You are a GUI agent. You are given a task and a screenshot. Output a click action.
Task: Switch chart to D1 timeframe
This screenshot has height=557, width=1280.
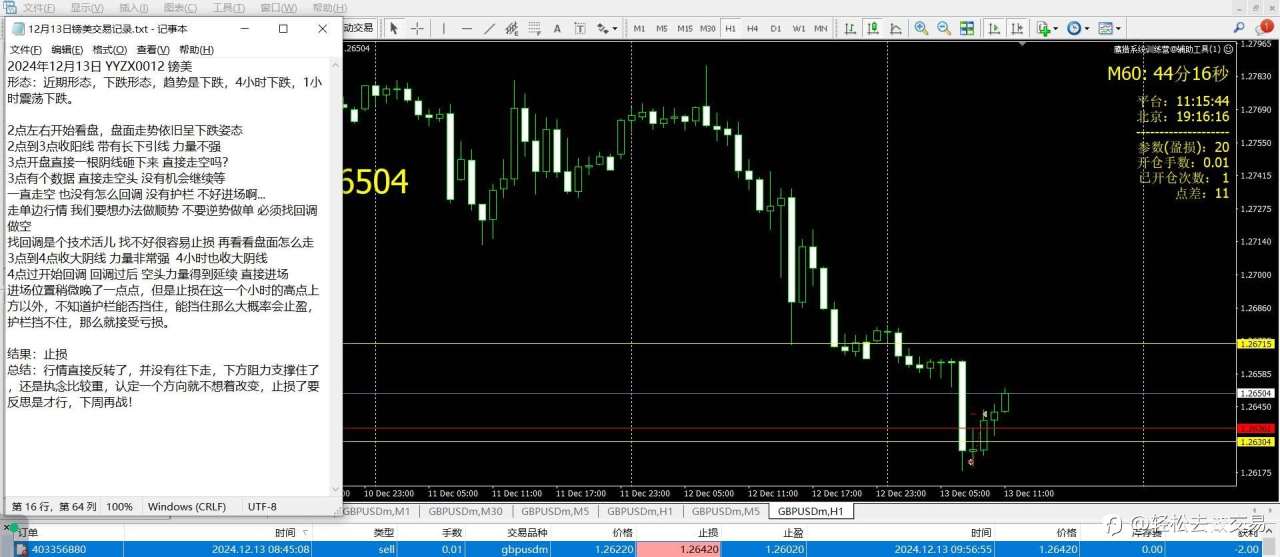[x=776, y=28]
